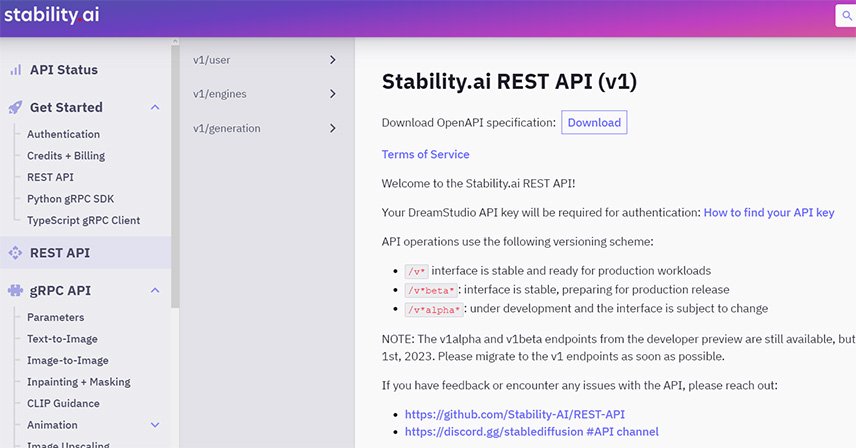Open Credits + Billing page
This screenshot has width=856, height=448.
coord(66,156)
